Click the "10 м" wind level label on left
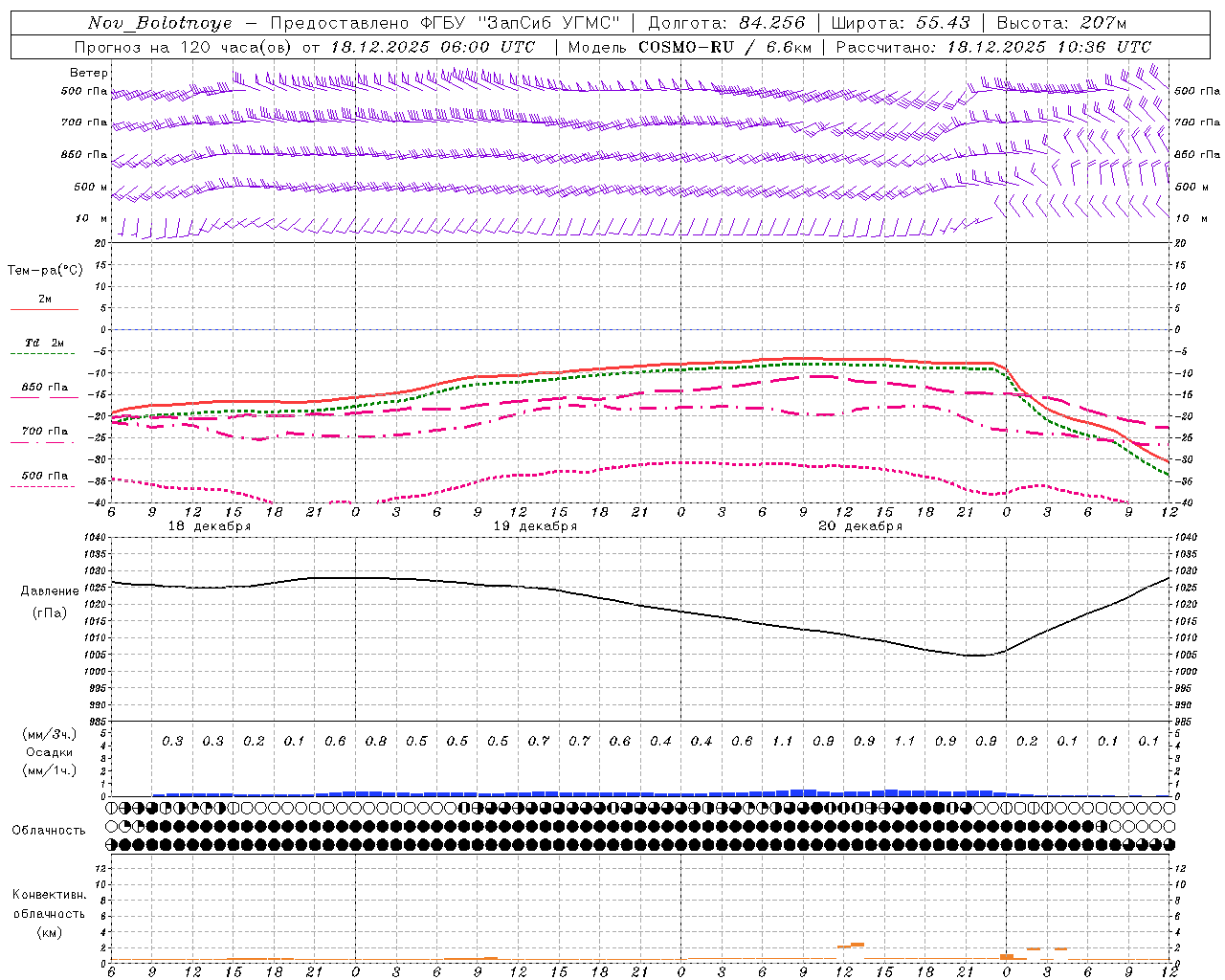 pyautogui.click(x=92, y=218)
